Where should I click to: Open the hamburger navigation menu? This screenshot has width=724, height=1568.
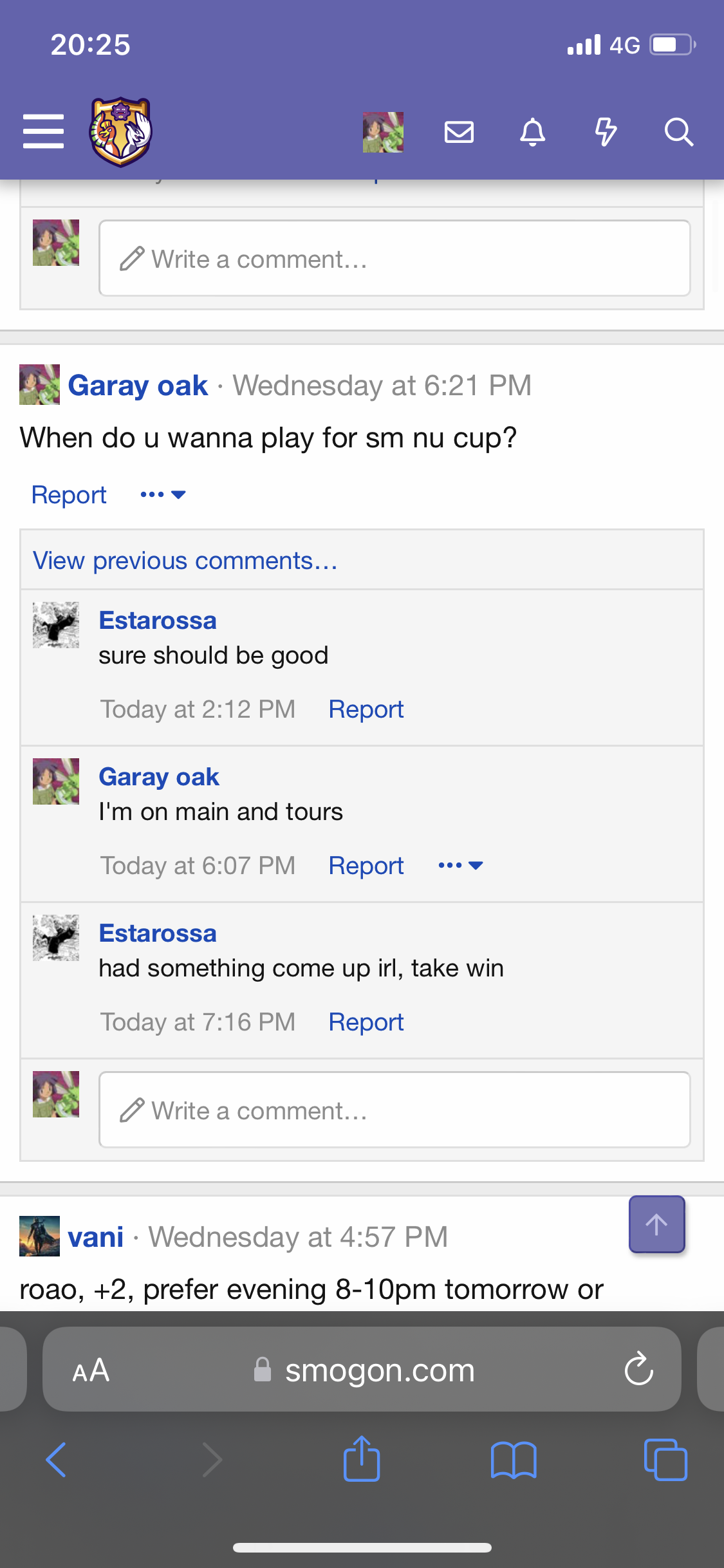pos(43,131)
